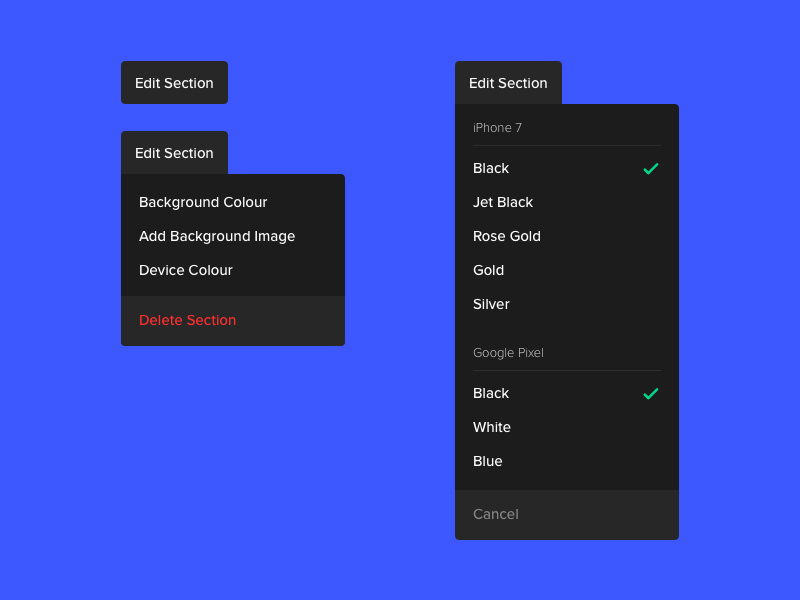Viewport: 800px width, 600px height.
Task: Select Black under the iPhone 7 group
Action: (x=491, y=168)
